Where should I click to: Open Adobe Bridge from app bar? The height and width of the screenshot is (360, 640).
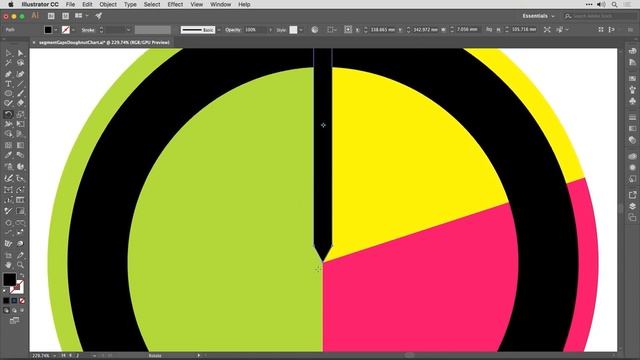(51, 16)
